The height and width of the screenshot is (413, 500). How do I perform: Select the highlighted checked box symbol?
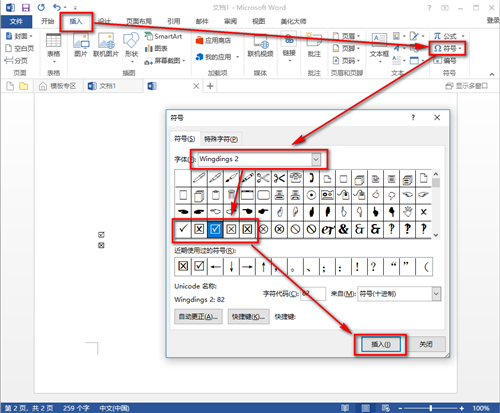tap(215, 229)
